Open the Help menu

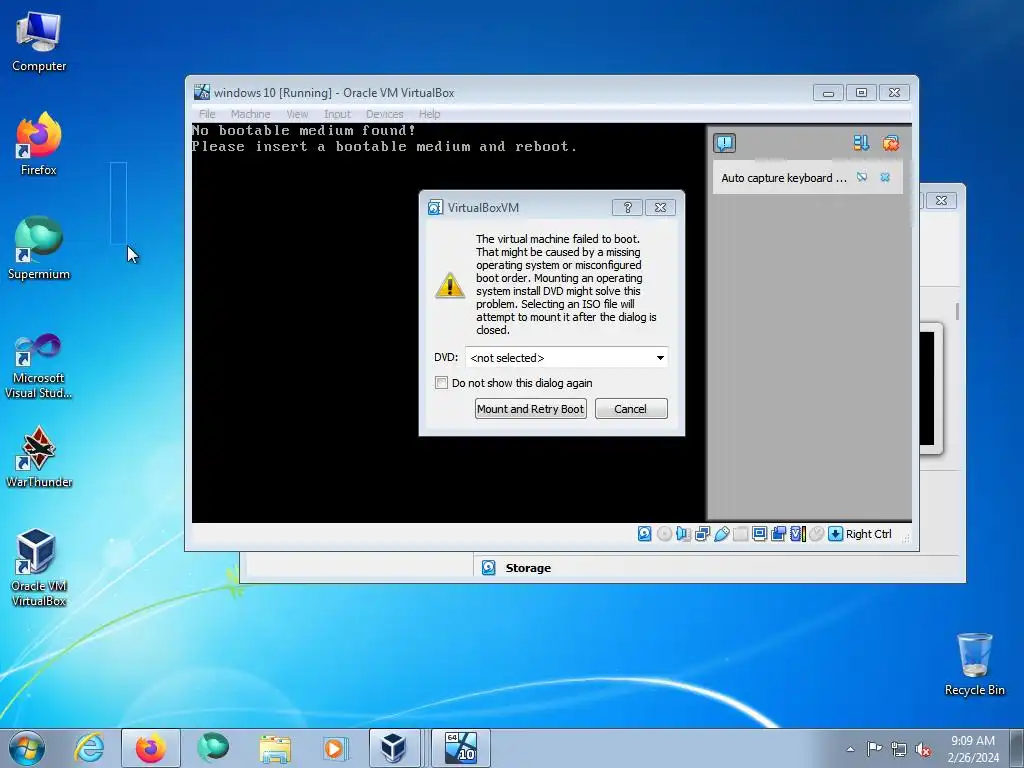(429, 114)
